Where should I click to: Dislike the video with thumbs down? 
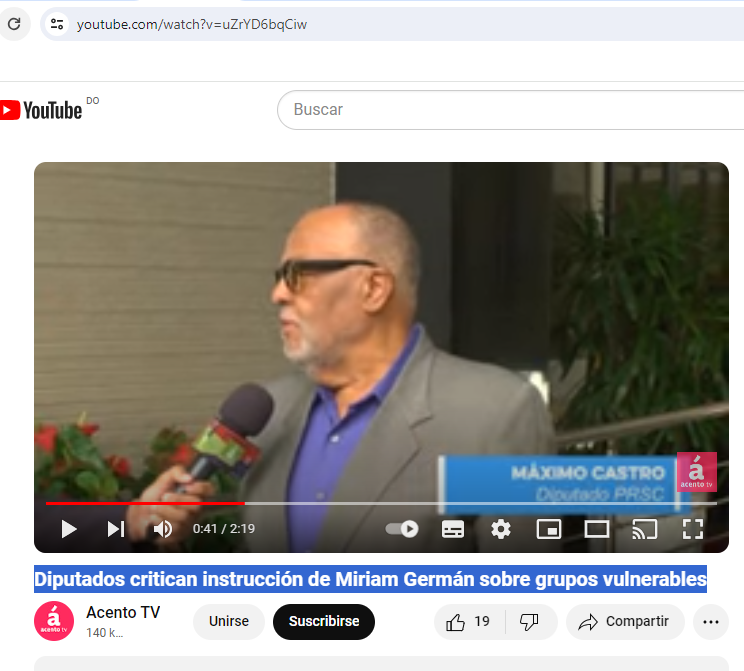(x=529, y=622)
